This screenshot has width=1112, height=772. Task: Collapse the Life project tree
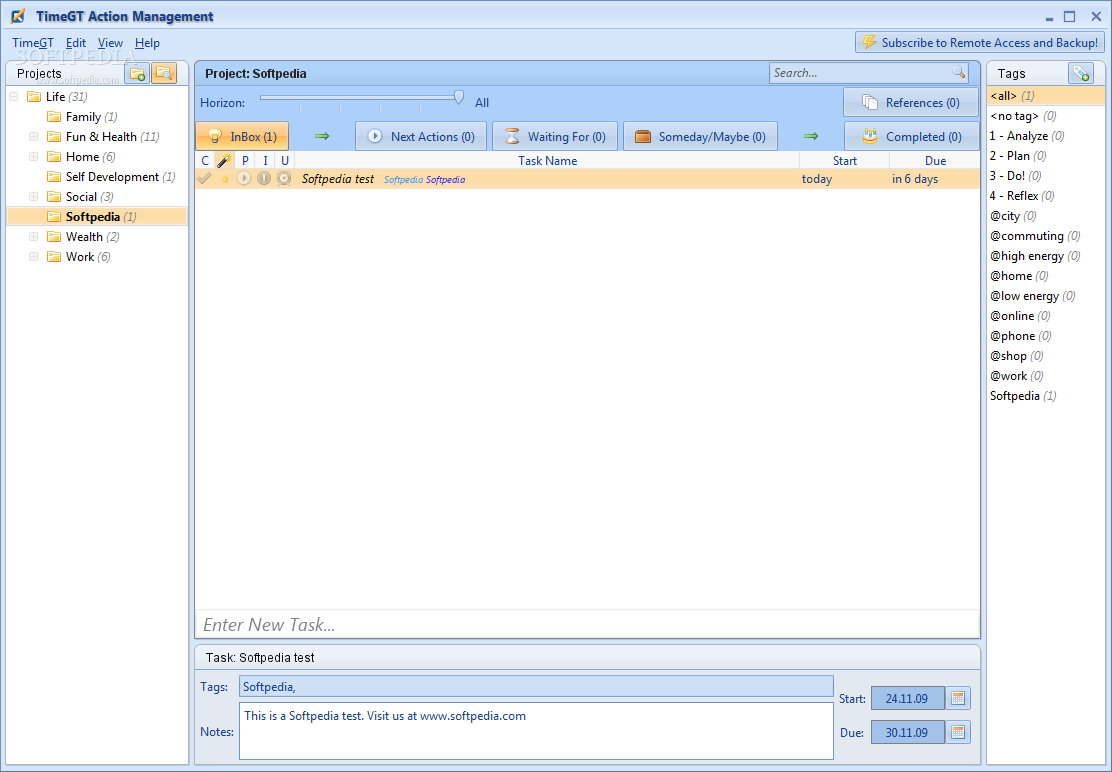click(x=13, y=96)
